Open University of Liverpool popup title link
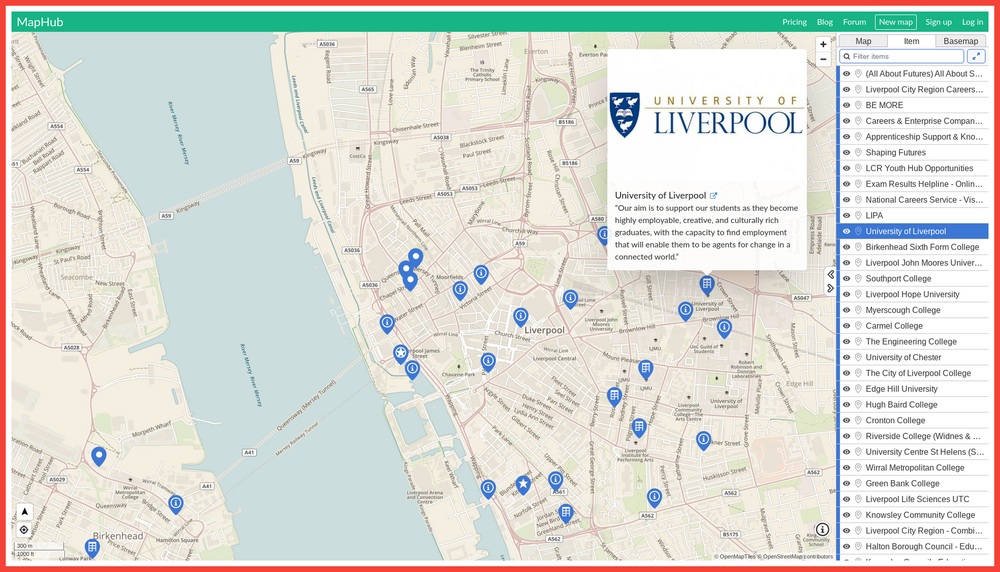Screen dimensions: 1000x572 (x=660, y=196)
